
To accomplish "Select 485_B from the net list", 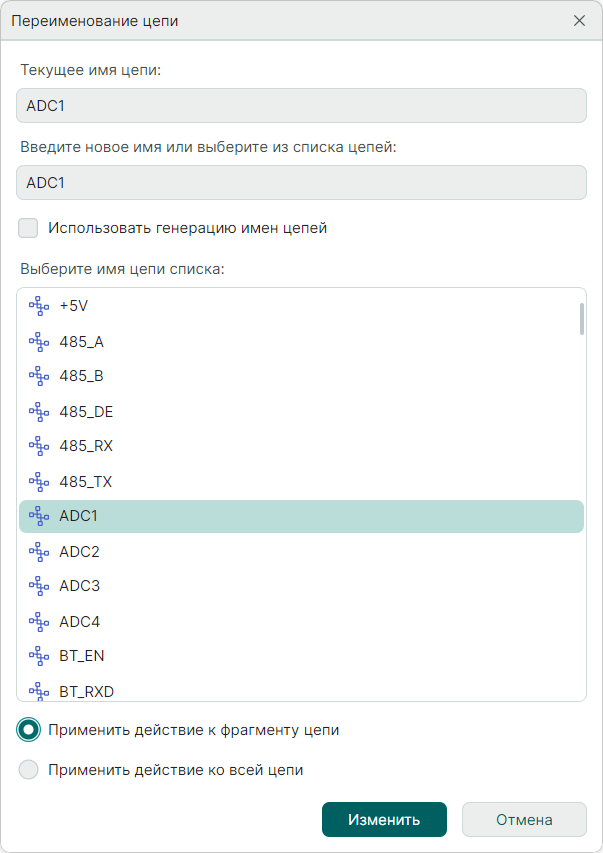I will click(x=82, y=376).
